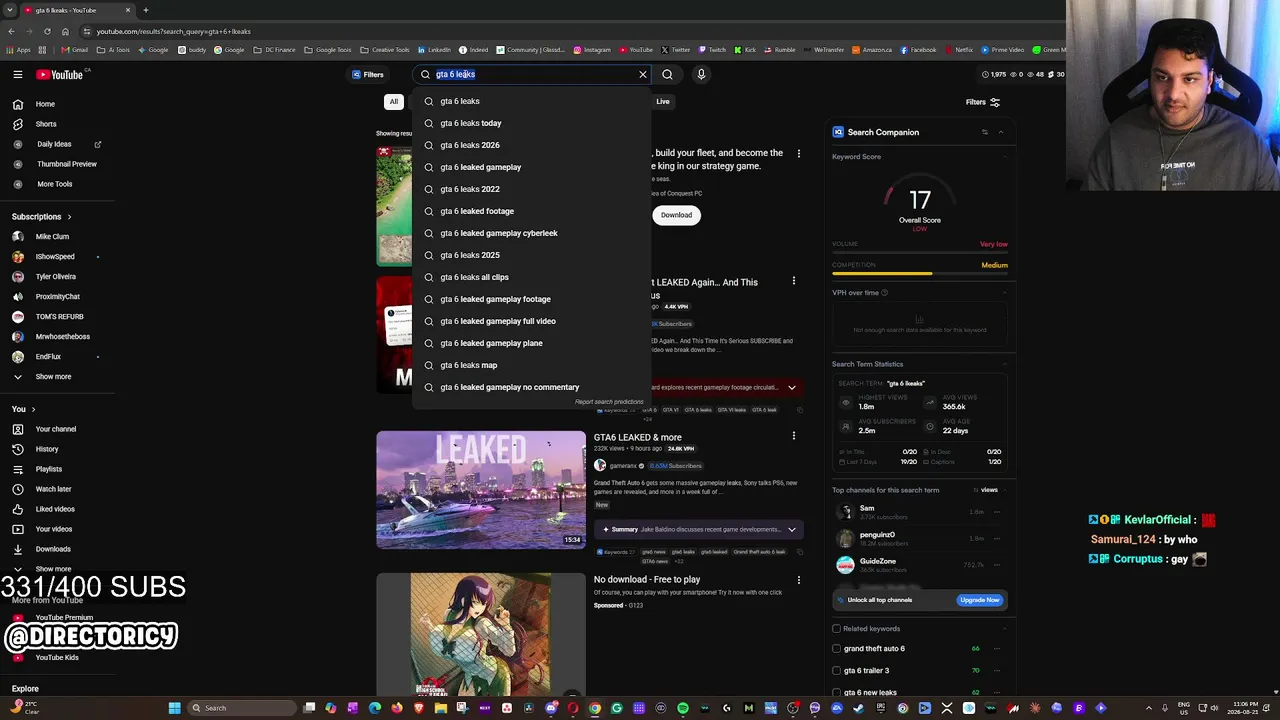Pick the suggestion "gta 6 leaks today"

(531, 123)
